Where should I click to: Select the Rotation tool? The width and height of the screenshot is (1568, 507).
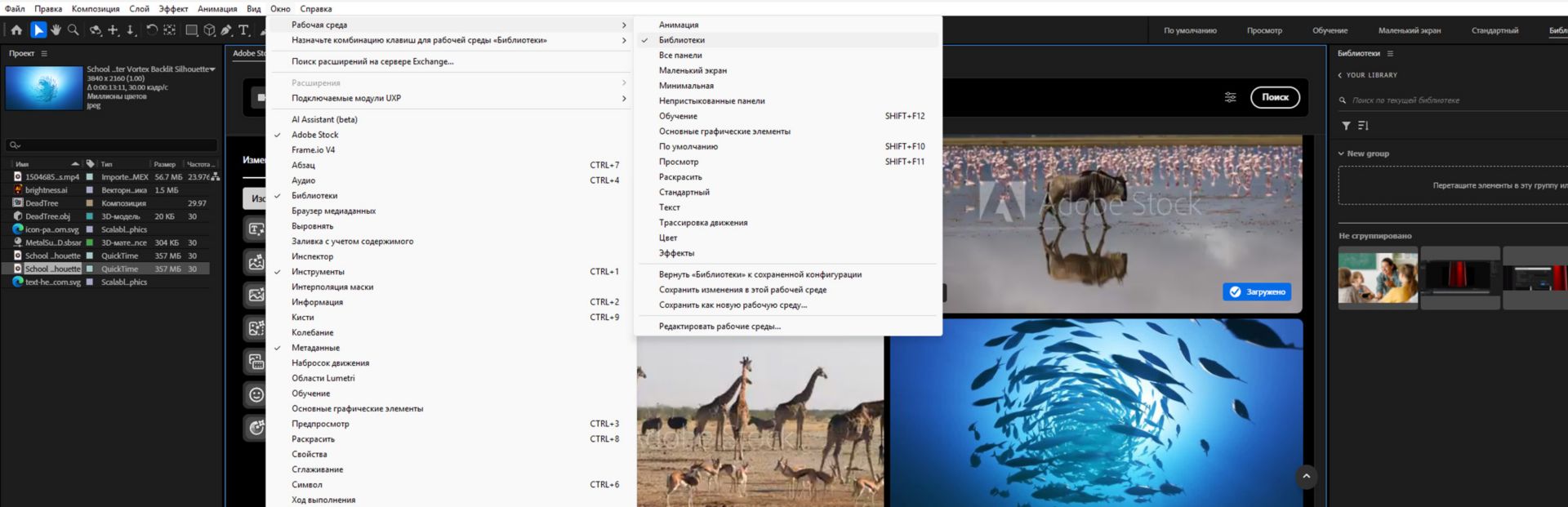152,30
